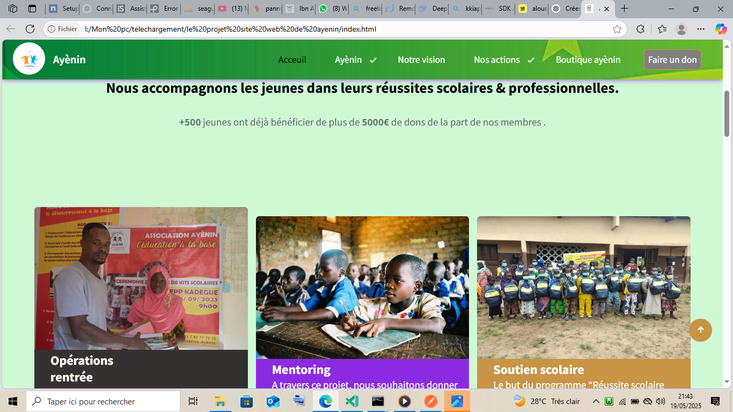733x412 pixels.
Task: Go back with browser back arrow
Action: click(x=11, y=29)
